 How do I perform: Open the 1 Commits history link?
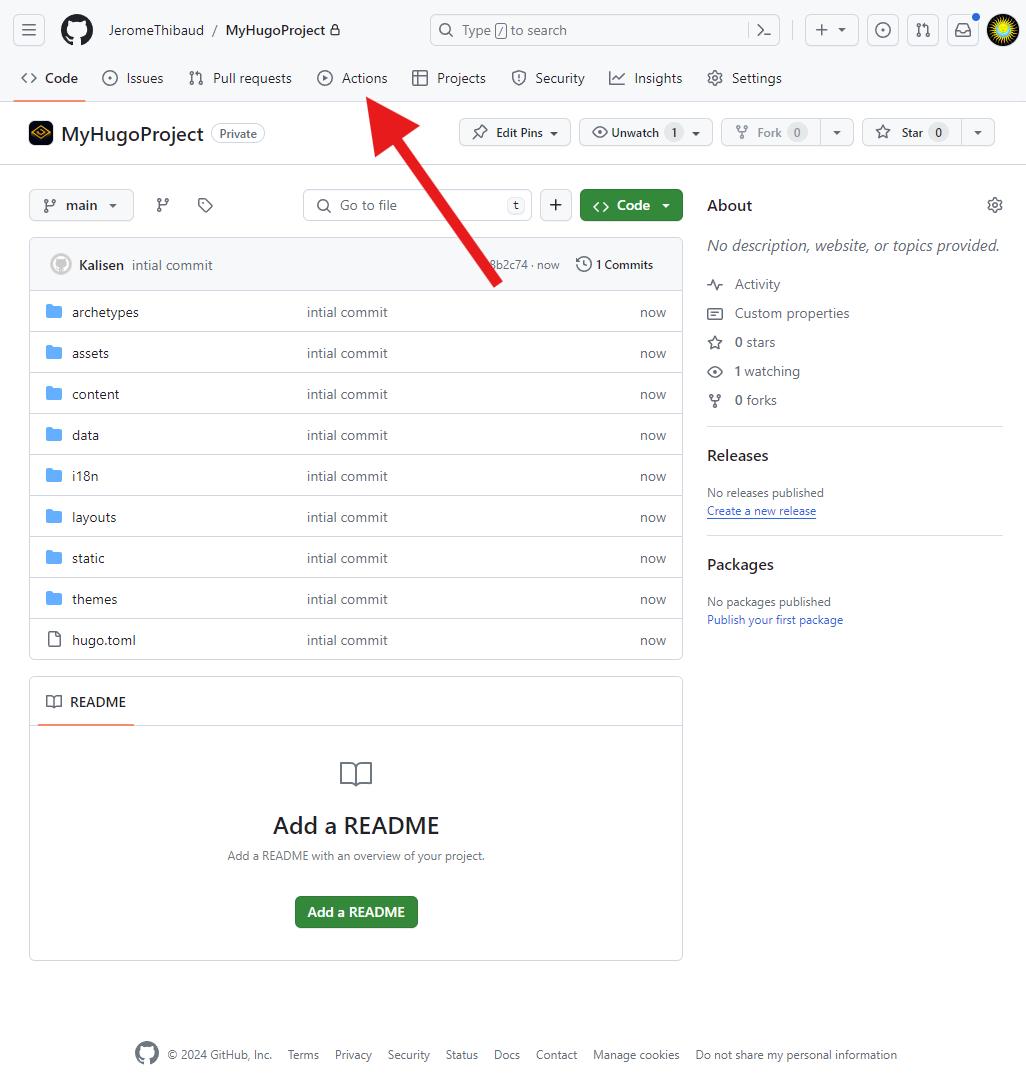614,265
